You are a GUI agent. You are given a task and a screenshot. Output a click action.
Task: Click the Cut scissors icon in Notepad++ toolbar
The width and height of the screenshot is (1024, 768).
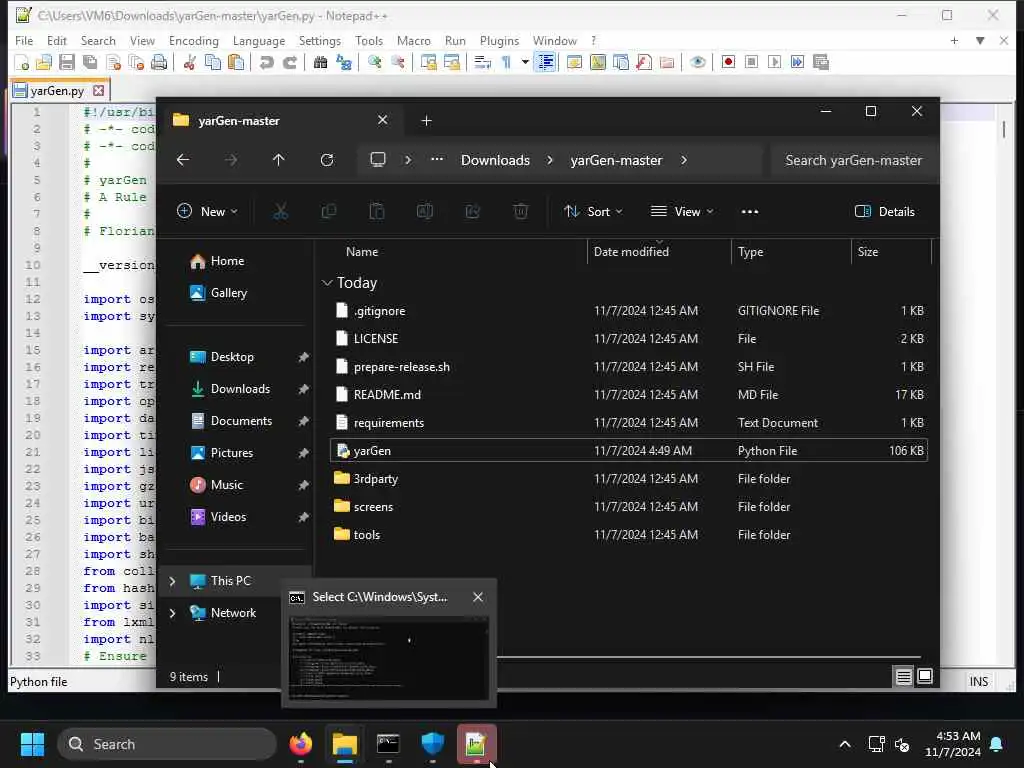pyautogui.click(x=189, y=63)
